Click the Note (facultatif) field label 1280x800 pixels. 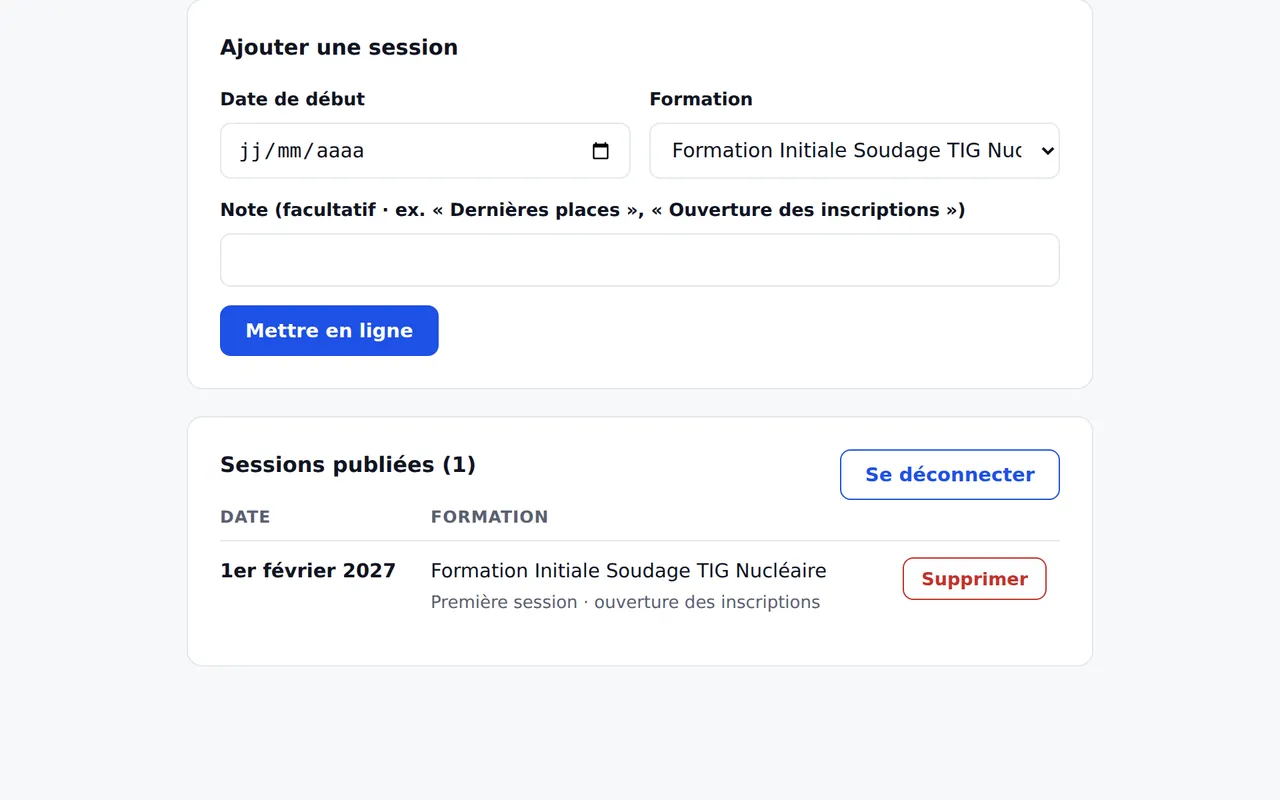coord(592,210)
